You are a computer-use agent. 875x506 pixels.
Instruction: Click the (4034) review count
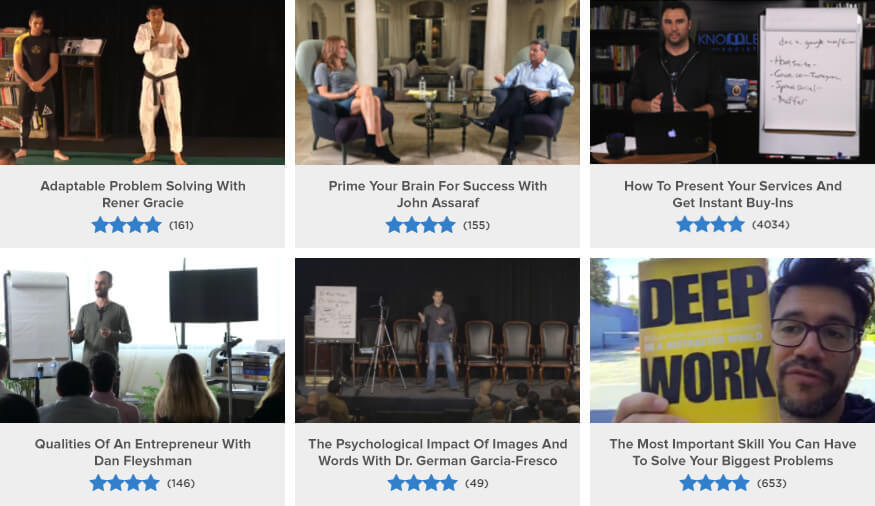(x=771, y=225)
